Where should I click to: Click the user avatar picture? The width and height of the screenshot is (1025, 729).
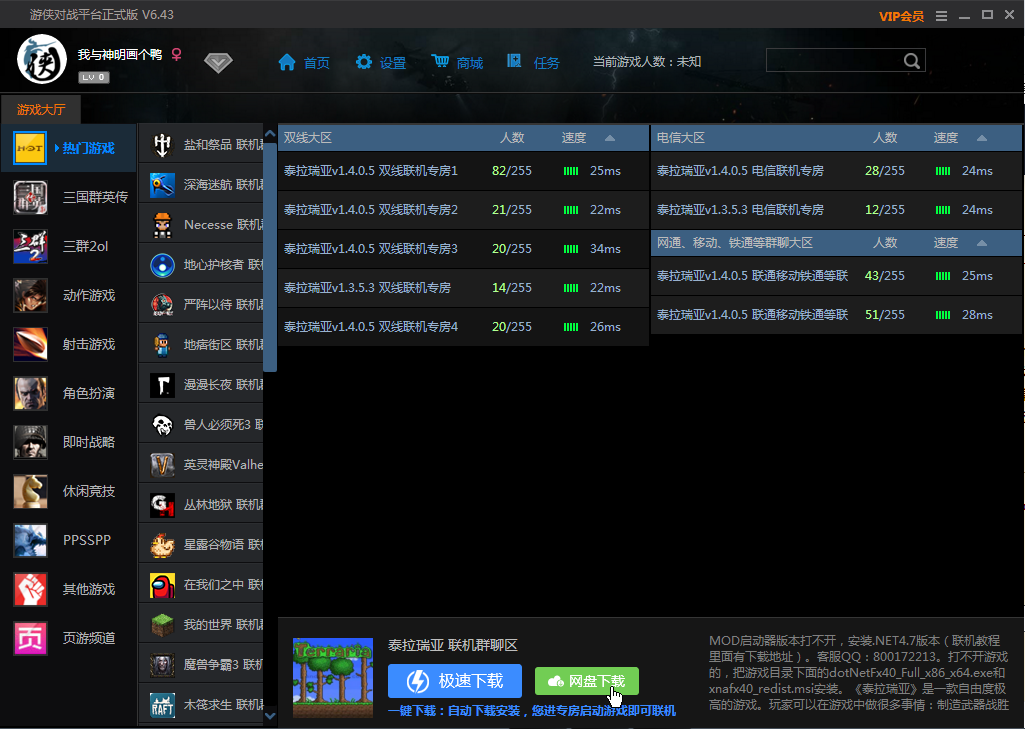(42, 61)
